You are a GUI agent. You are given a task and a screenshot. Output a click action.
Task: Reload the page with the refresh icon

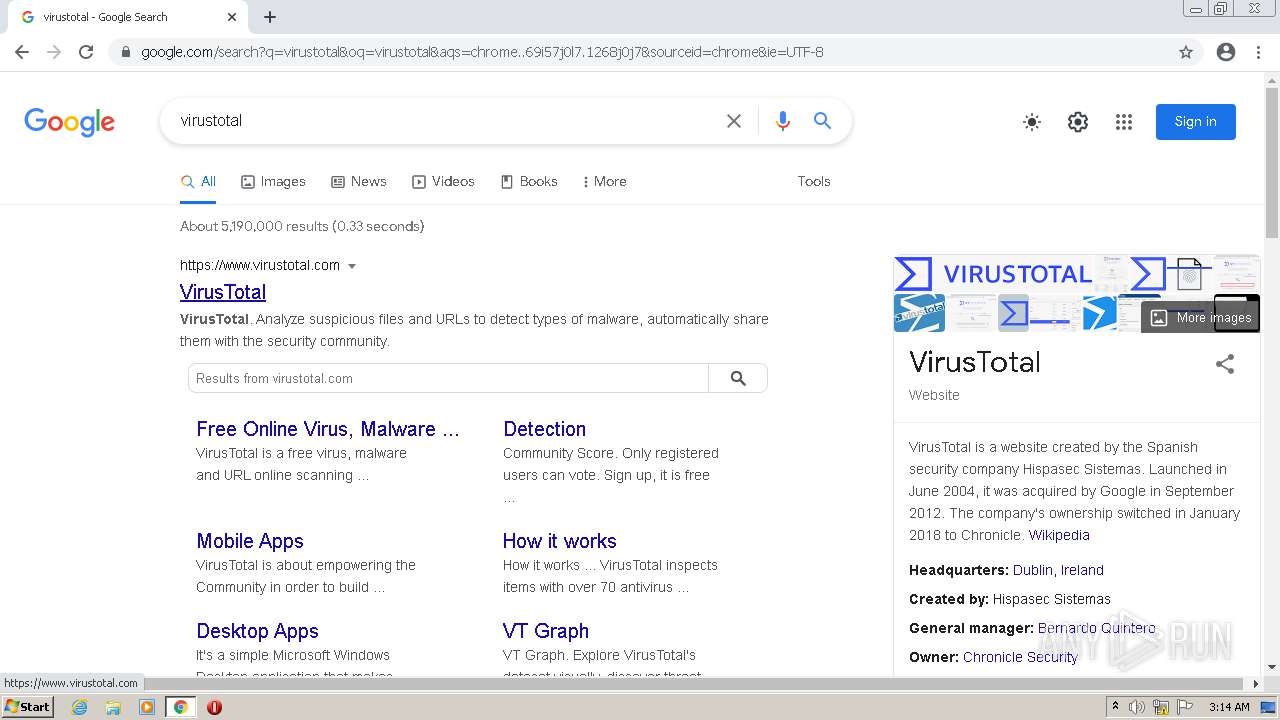[86, 52]
